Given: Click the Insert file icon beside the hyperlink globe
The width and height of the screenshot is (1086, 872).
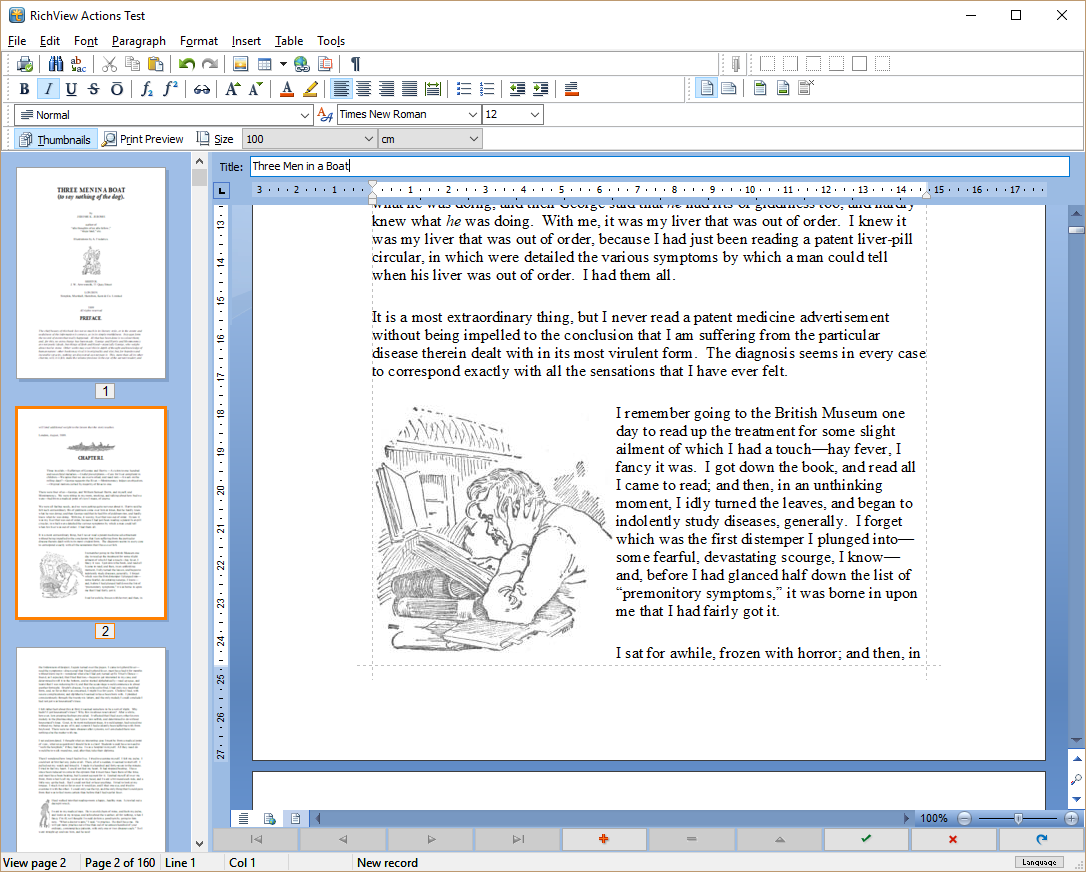Looking at the screenshot, I should point(325,64).
